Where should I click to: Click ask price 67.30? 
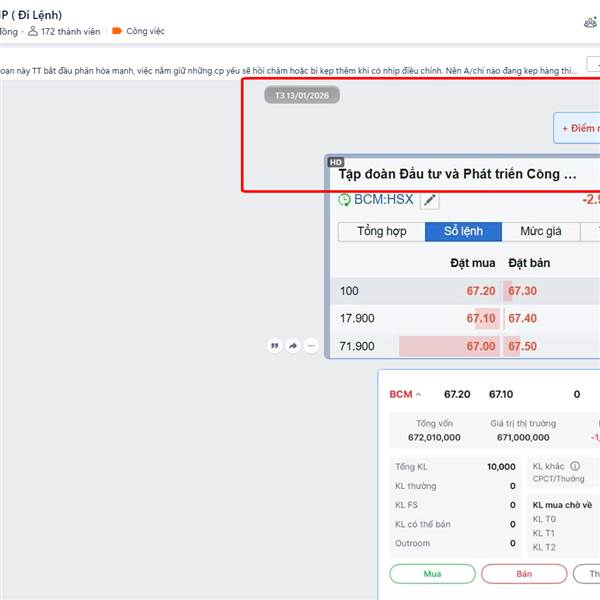point(522,291)
